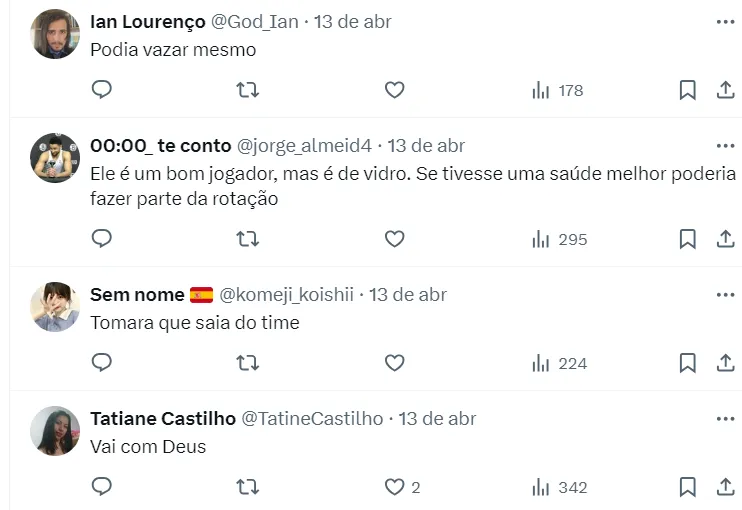Bookmark the Sem nome tweet
Viewport: 742px width, 510px height.
[688, 363]
